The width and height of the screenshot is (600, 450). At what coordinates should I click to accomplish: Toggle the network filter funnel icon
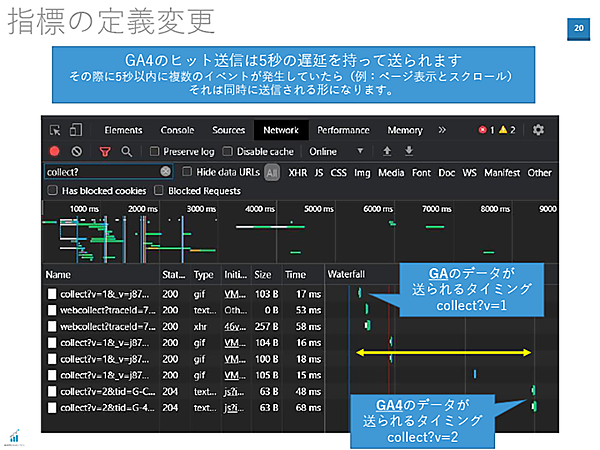(x=104, y=151)
